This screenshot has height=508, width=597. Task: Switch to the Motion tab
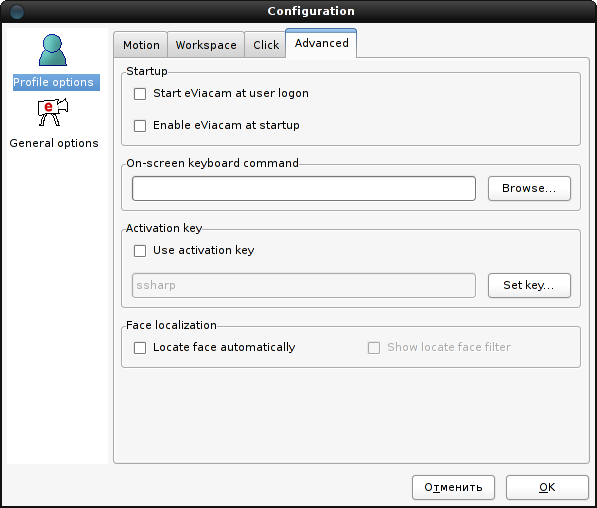click(x=141, y=45)
